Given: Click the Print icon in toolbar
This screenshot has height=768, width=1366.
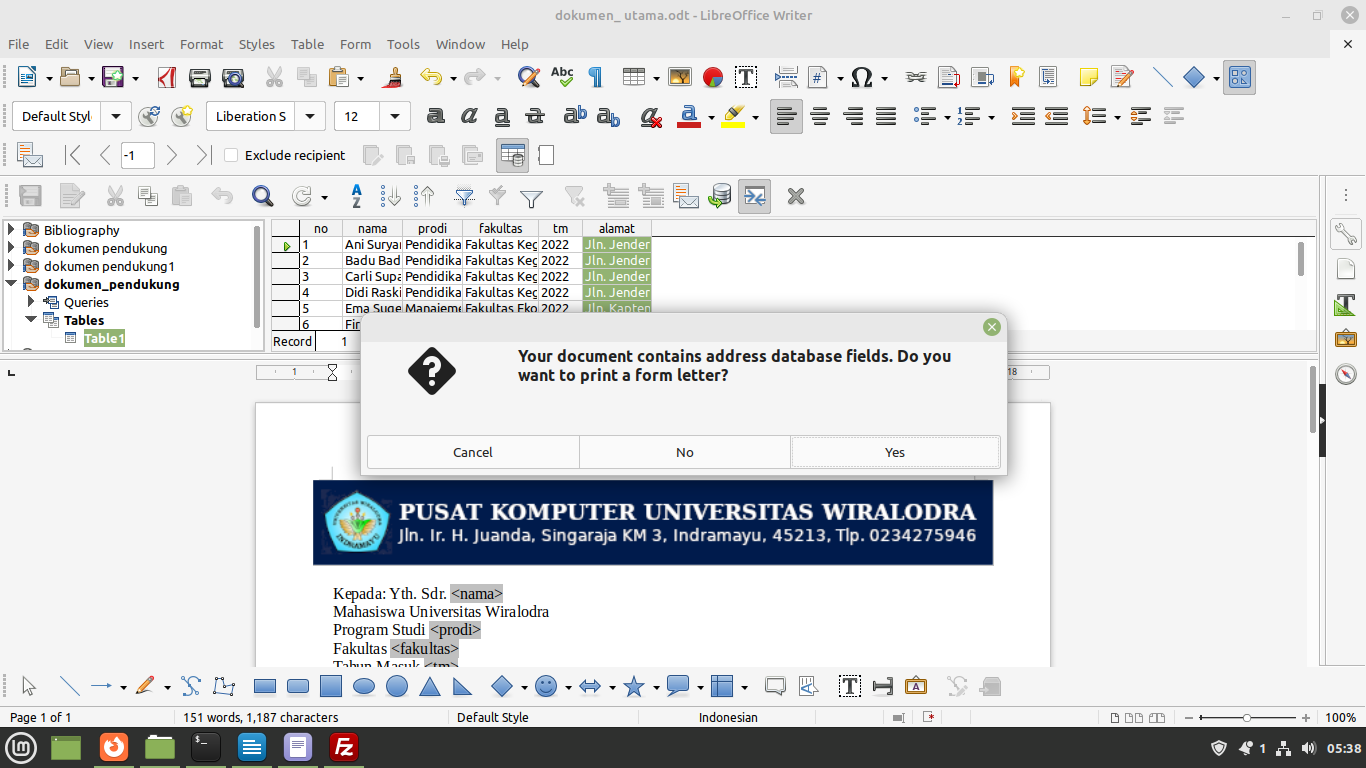Looking at the screenshot, I should [x=200, y=77].
